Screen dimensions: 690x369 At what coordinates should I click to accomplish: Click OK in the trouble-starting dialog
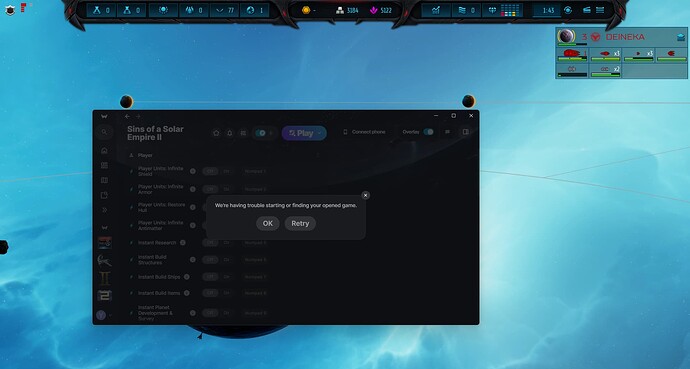coord(268,223)
